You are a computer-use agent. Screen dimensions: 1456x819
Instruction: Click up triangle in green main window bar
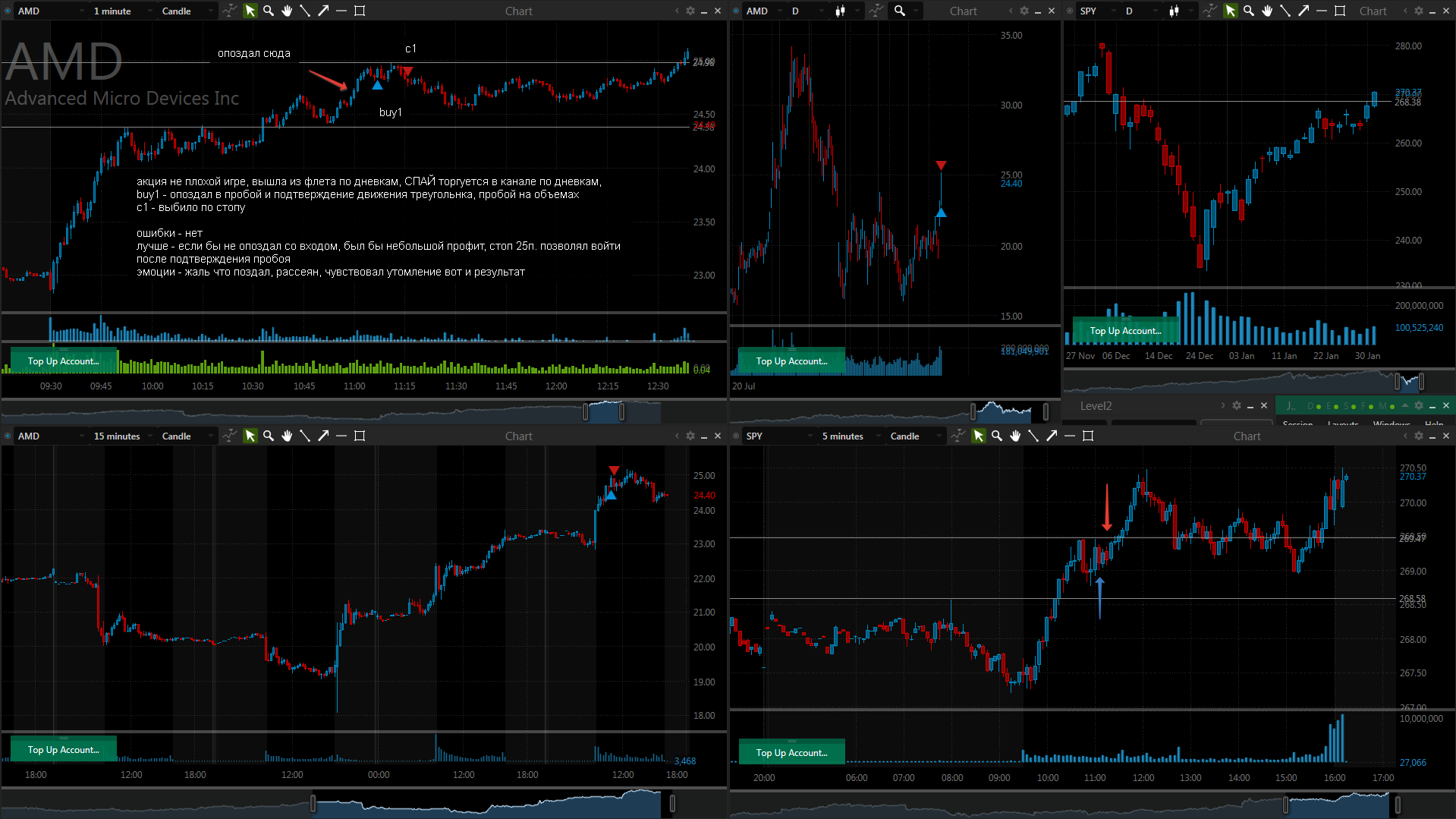coord(1404,405)
